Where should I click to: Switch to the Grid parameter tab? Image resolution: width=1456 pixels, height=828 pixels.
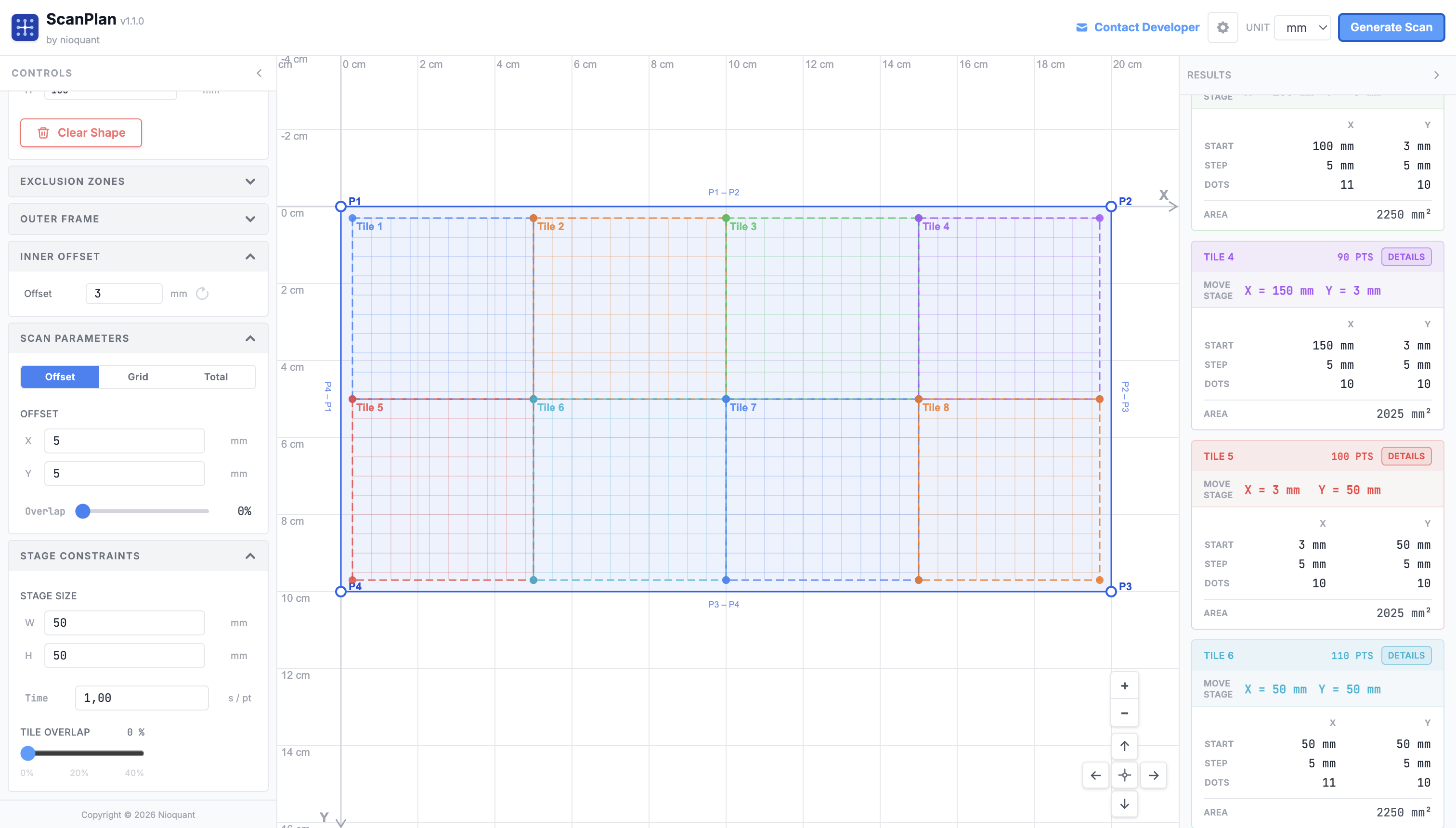click(x=138, y=376)
